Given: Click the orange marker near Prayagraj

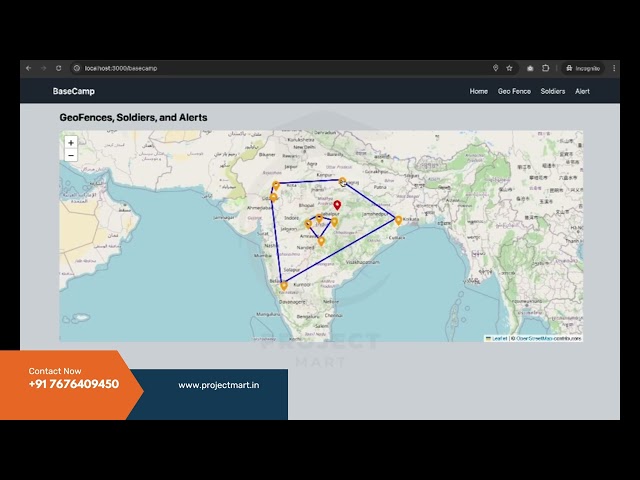Looking at the screenshot, I should coord(342,182).
